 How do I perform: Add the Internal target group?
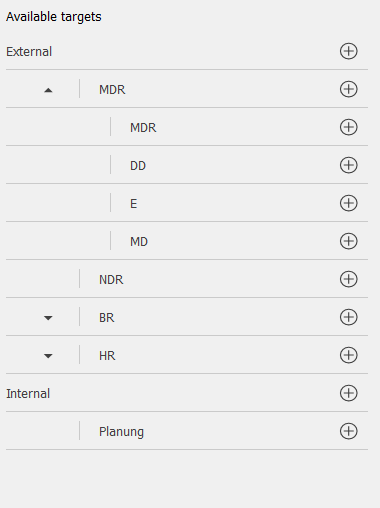(x=349, y=393)
